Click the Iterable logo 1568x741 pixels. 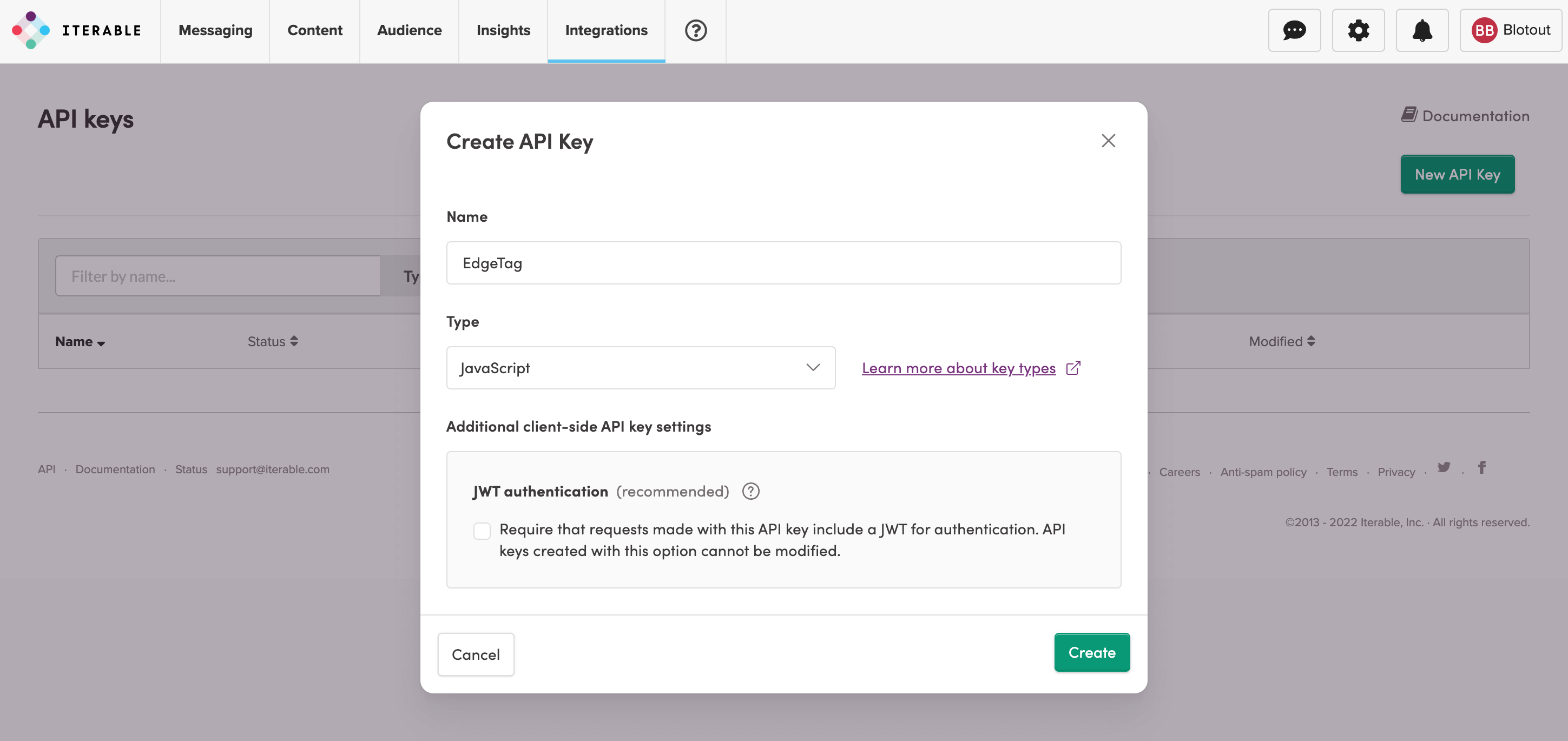77,30
